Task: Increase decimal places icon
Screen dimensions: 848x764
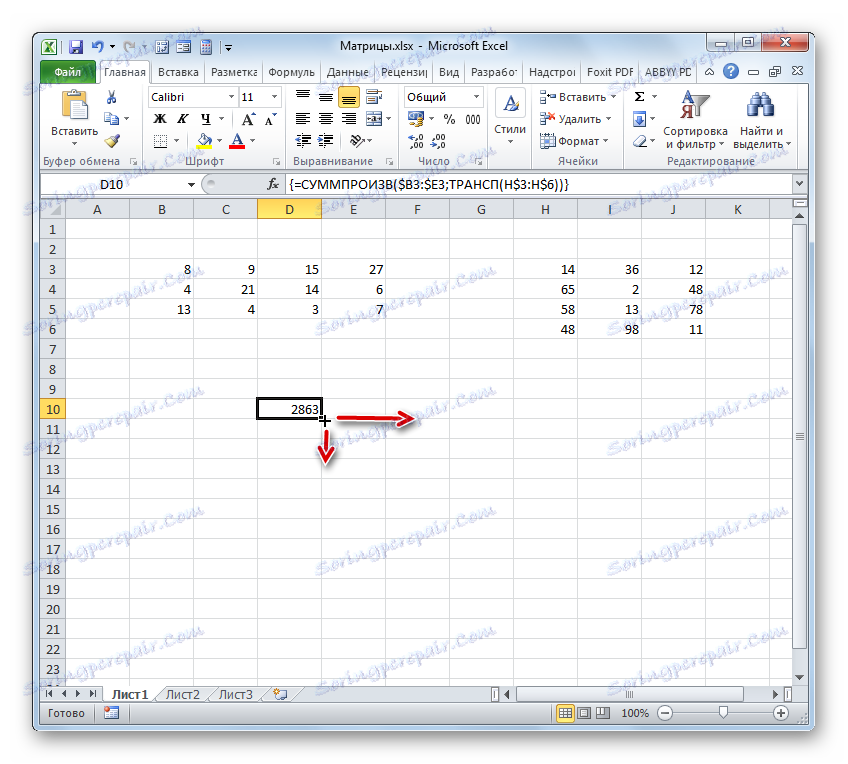Action: [416, 142]
